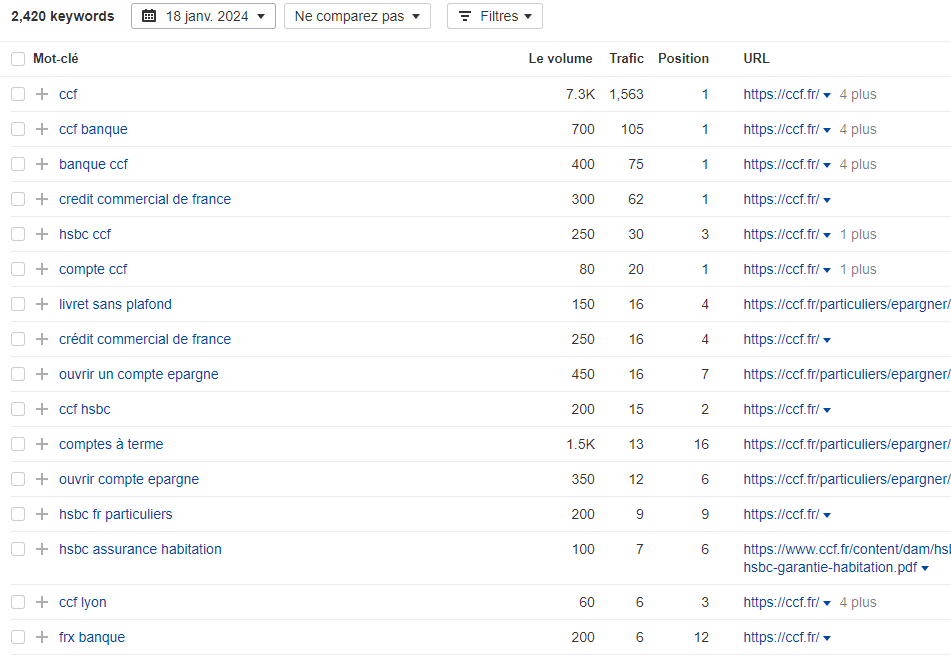Show '4 plus' URLs for keyword 'ccf'
Image resolution: width=951 pixels, height=660 pixels.
(858, 94)
